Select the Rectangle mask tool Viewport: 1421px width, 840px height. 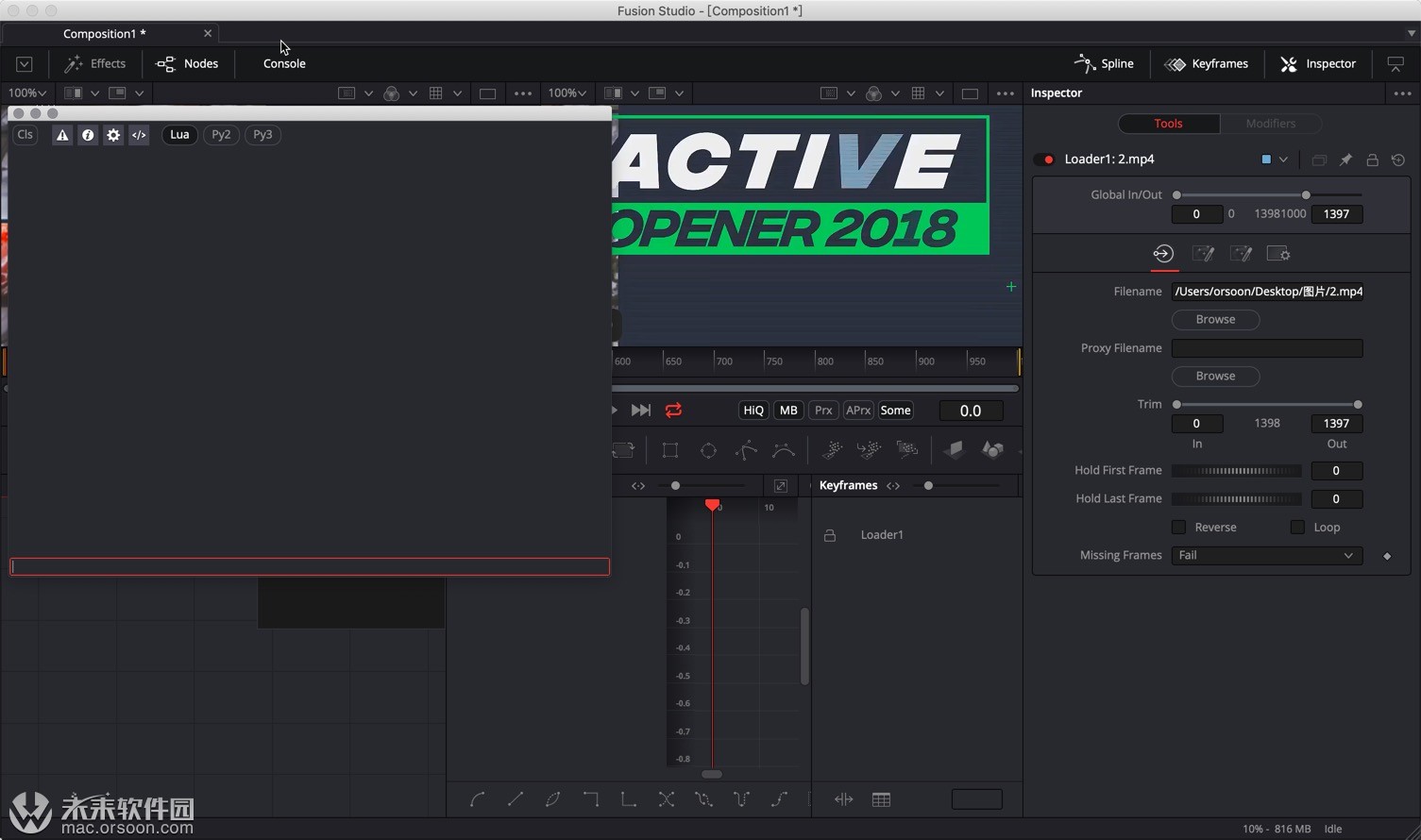[670, 450]
